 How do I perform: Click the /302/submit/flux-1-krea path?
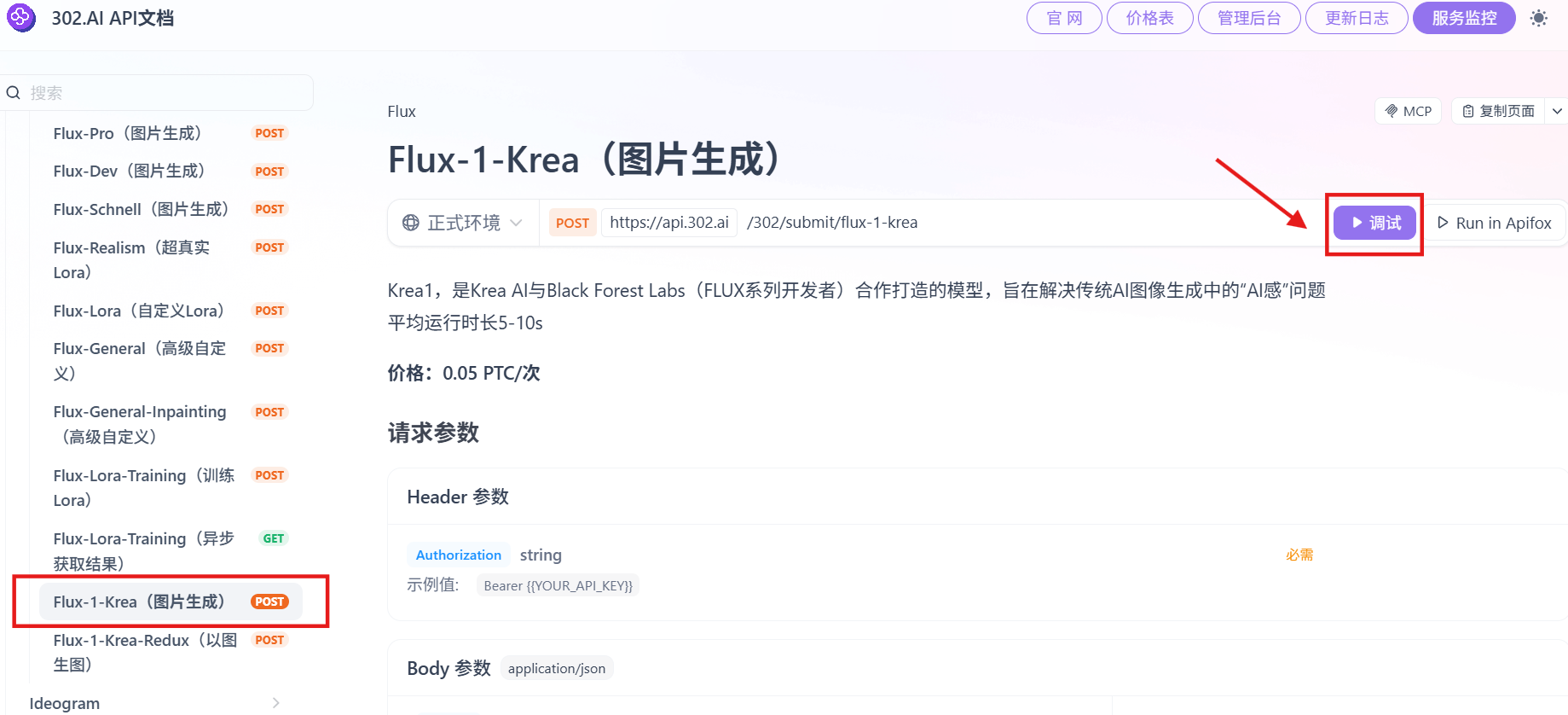pos(832,223)
